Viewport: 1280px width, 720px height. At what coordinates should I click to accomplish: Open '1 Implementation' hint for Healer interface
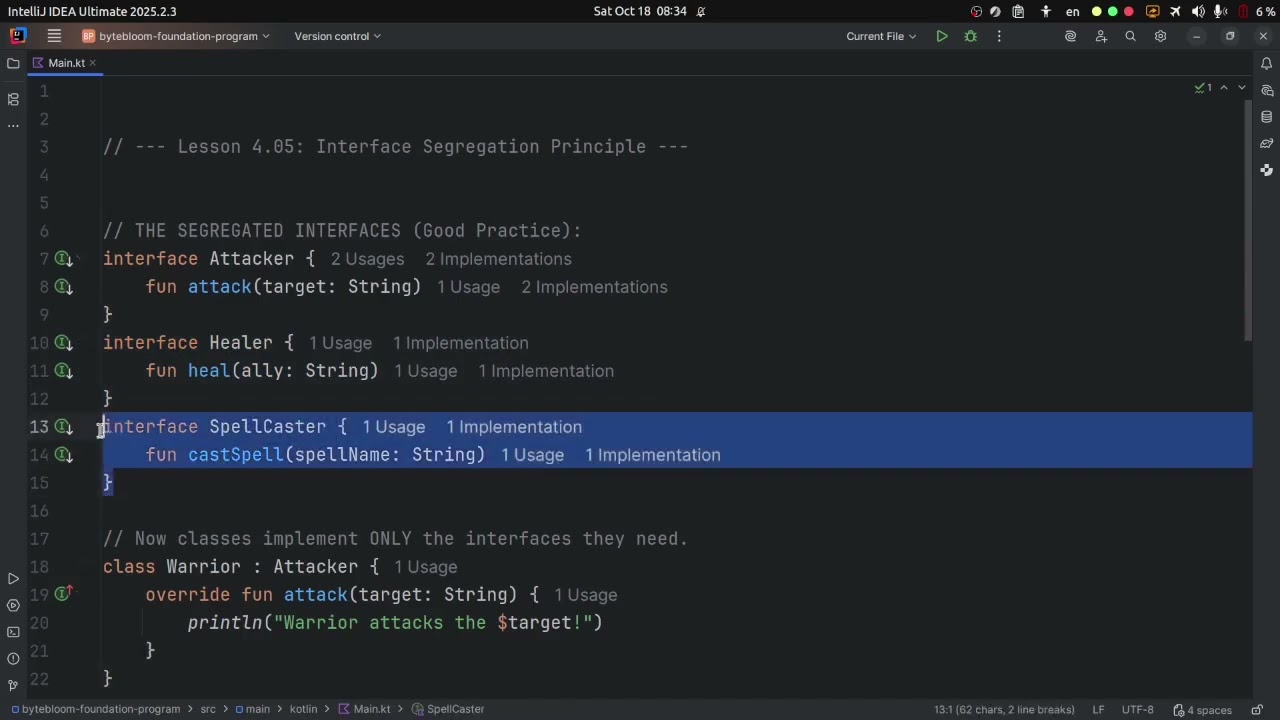tap(460, 343)
